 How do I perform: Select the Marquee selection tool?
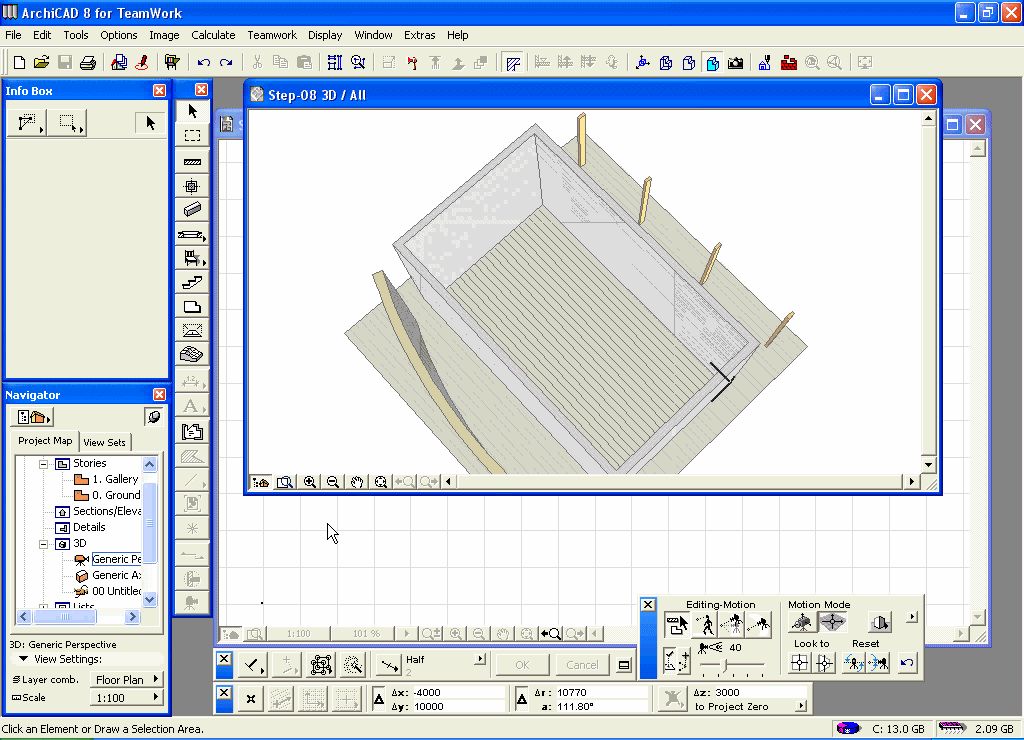(192, 136)
